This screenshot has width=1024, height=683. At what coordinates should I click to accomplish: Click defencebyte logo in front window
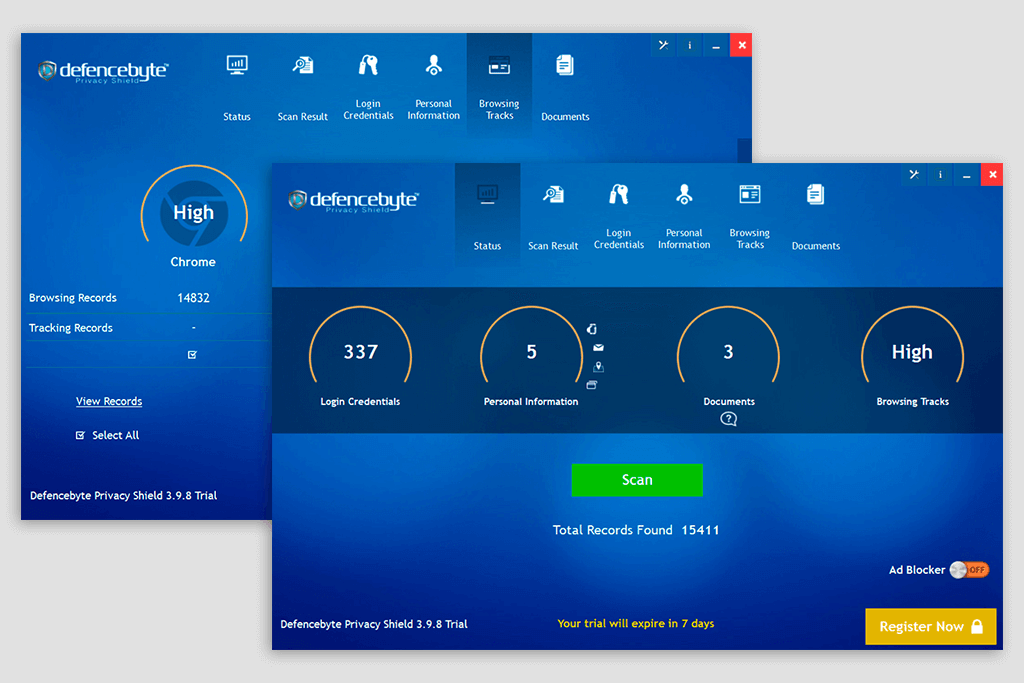(x=353, y=200)
